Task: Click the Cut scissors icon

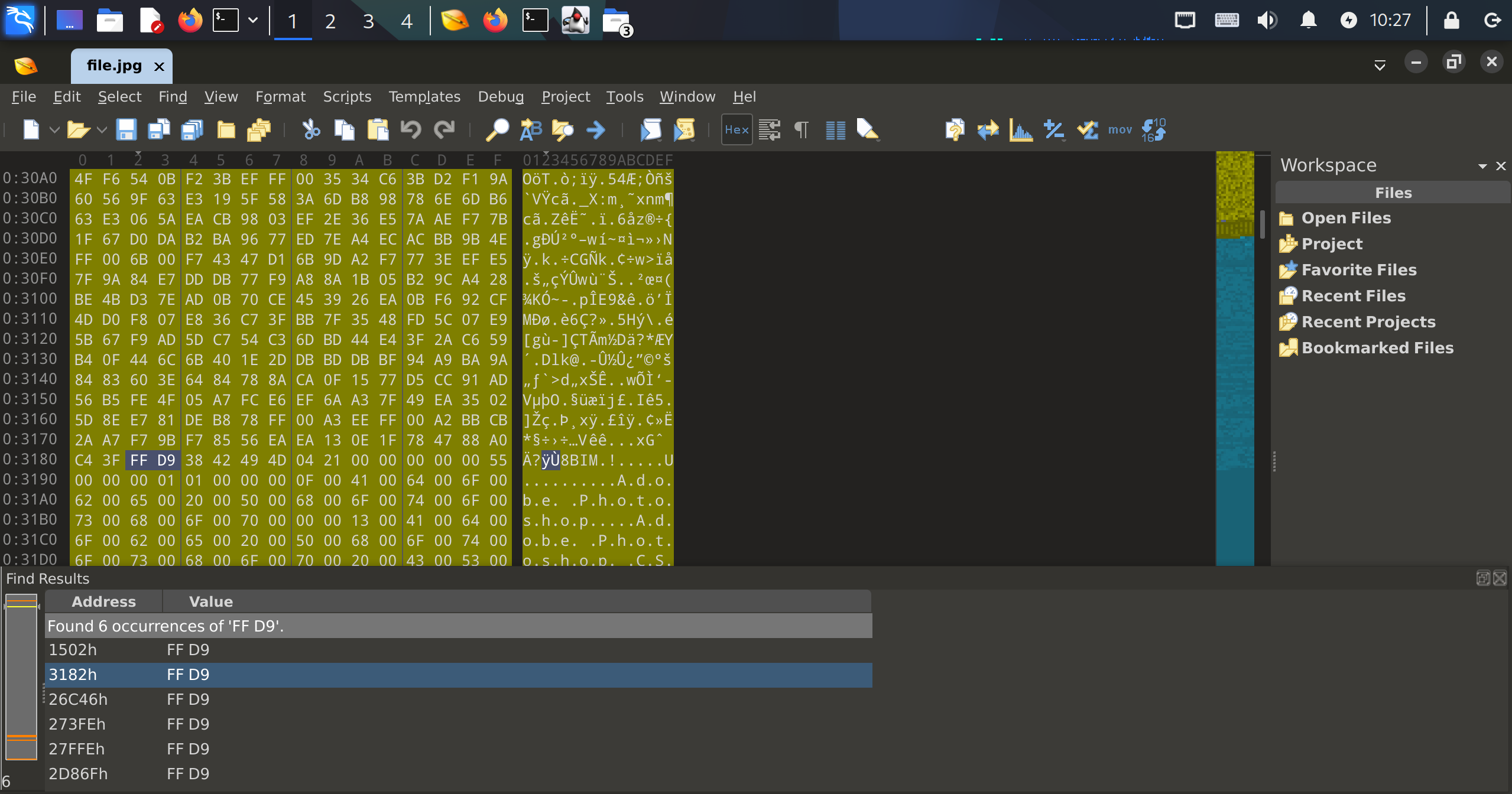Action: (x=311, y=129)
